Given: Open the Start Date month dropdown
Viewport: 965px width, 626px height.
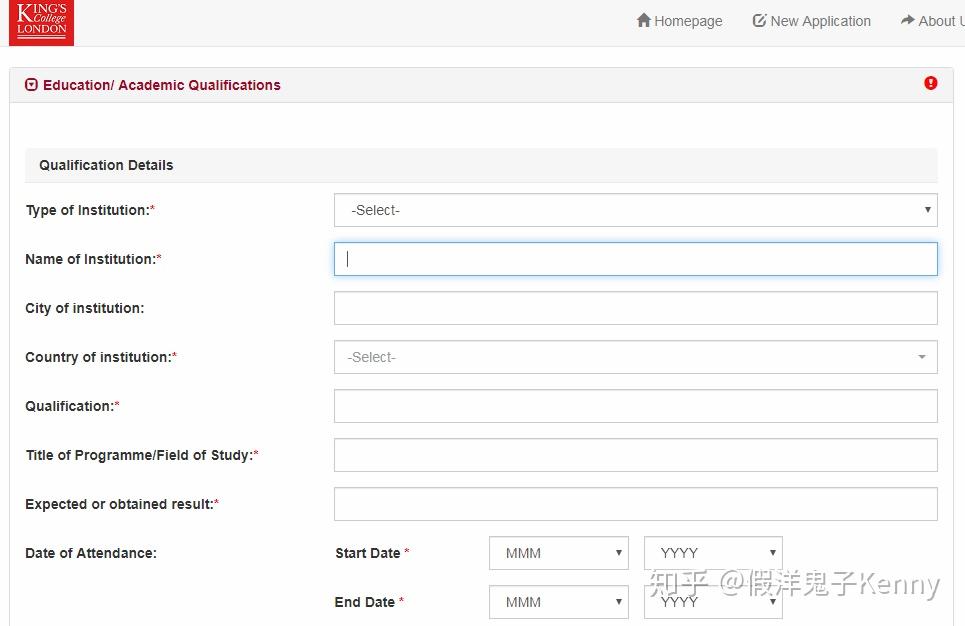Looking at the screenshot, I should (559, 553).
